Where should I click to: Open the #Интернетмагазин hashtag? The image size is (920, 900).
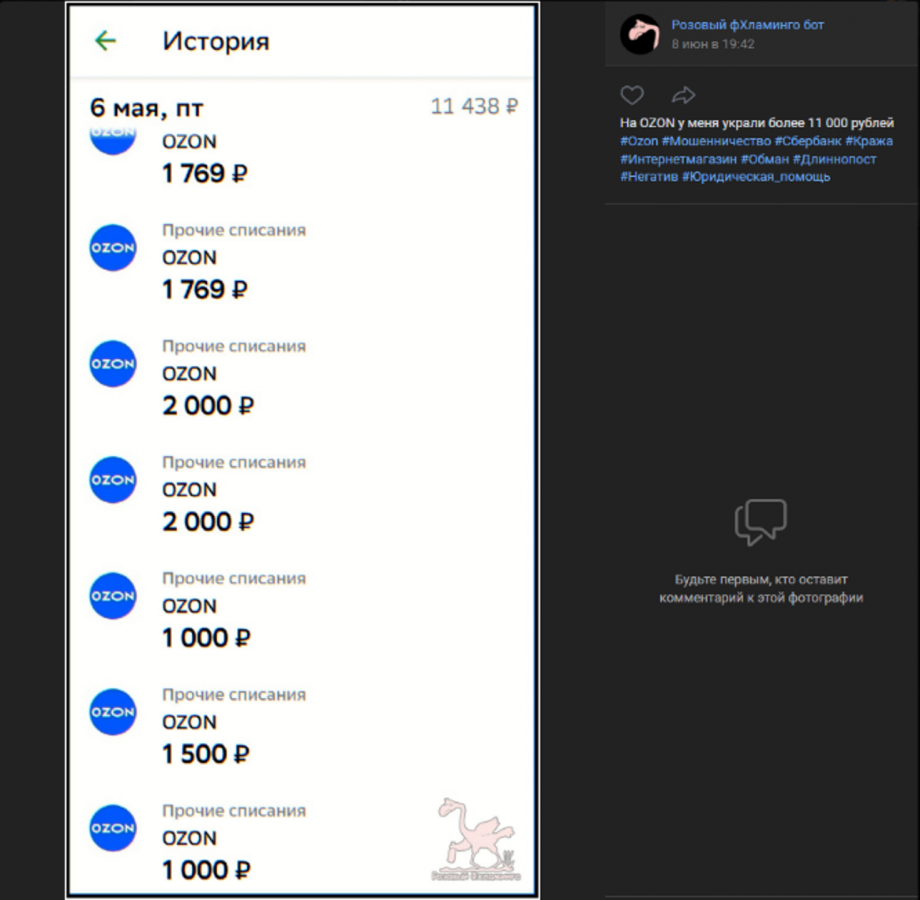(x=678, y=159)
